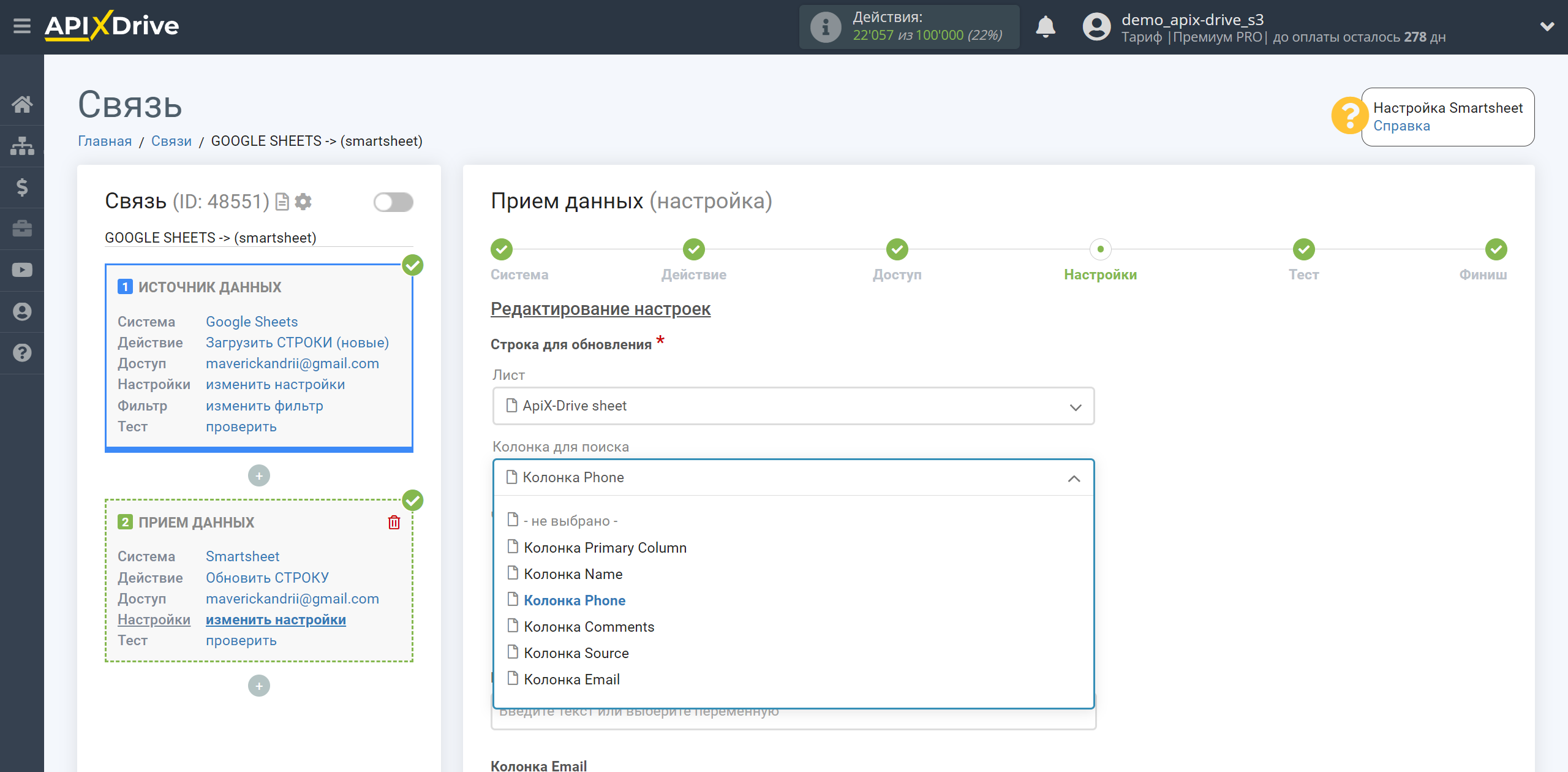Add step below data receiver
1568x772 pixels.
pyautogui.click(x=259, y=686)
